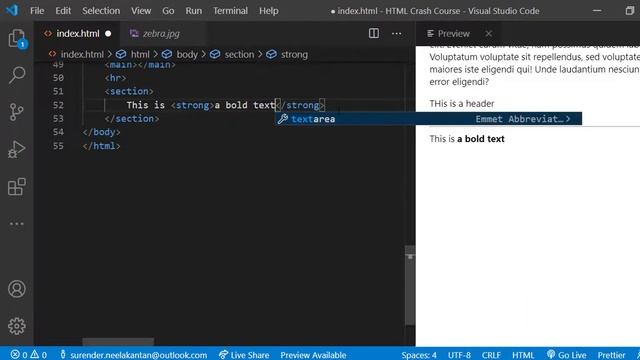Open the Selection menu

click(x=101, y=11)
